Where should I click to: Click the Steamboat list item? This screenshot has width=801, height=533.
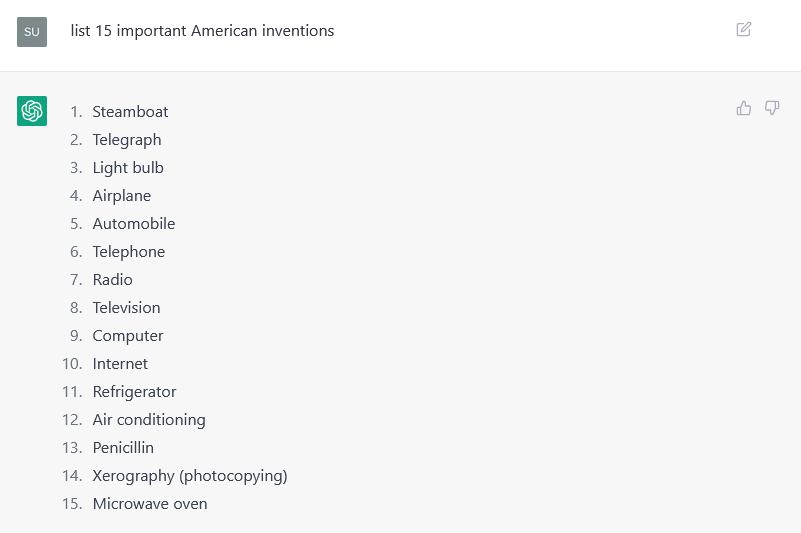coord(130,111)
